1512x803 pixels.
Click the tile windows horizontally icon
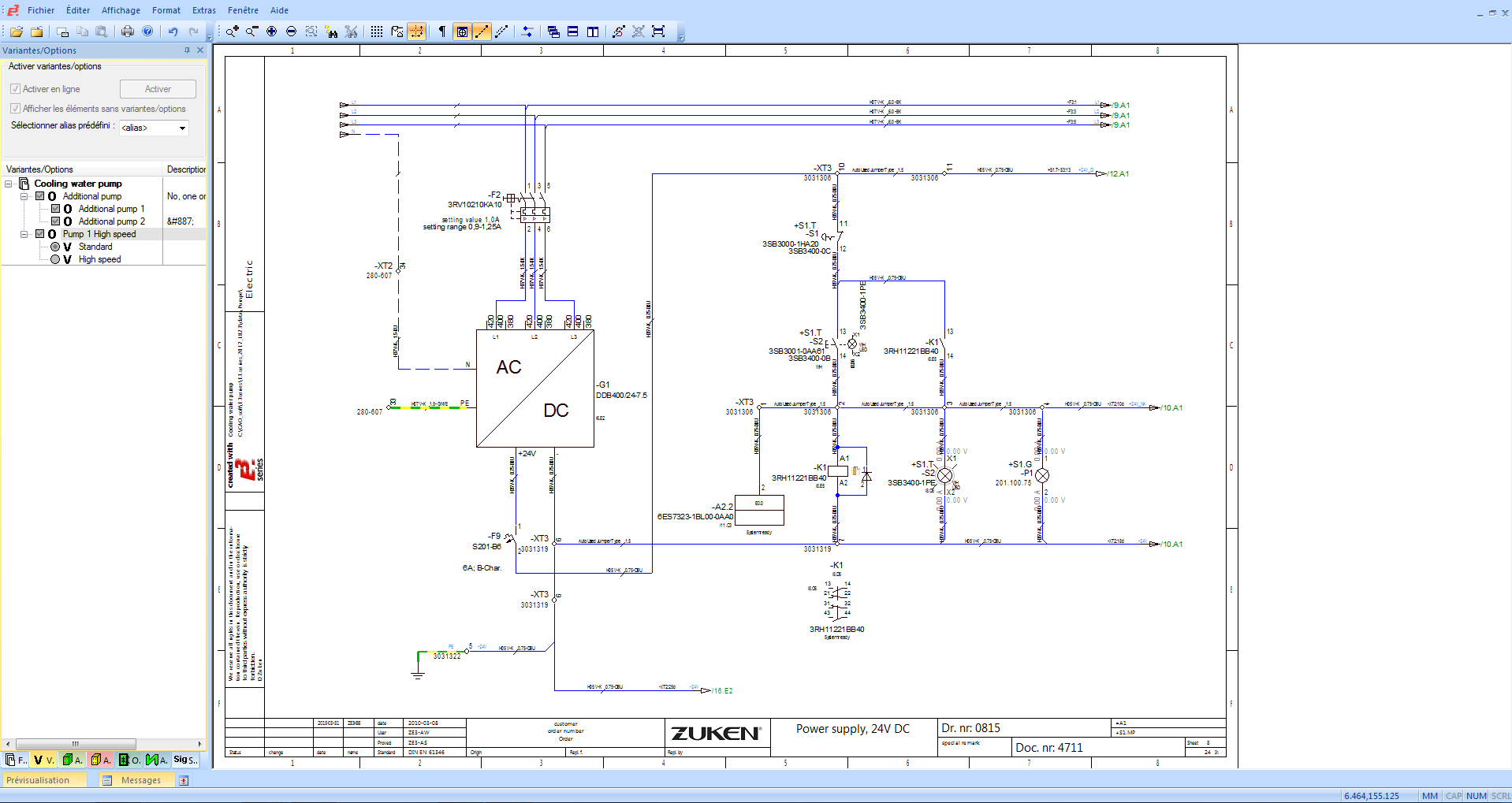573,32
